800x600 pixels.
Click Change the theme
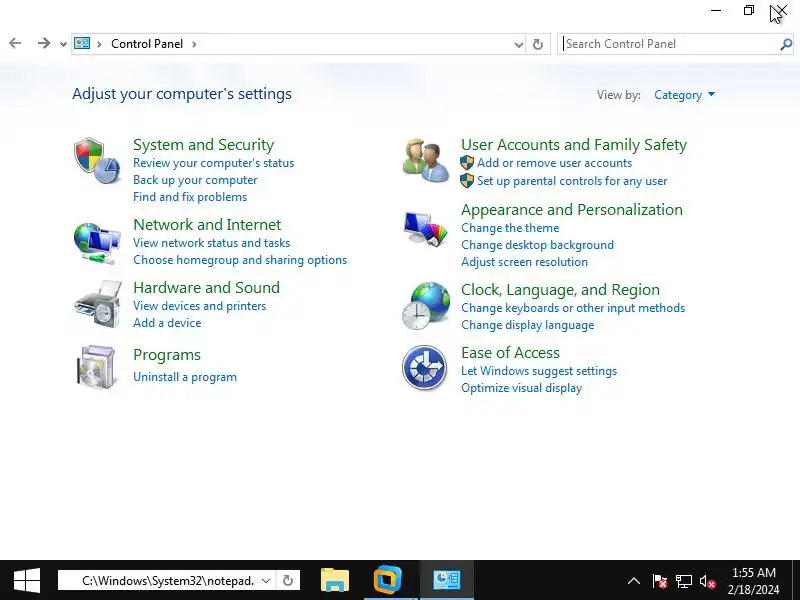510,228
